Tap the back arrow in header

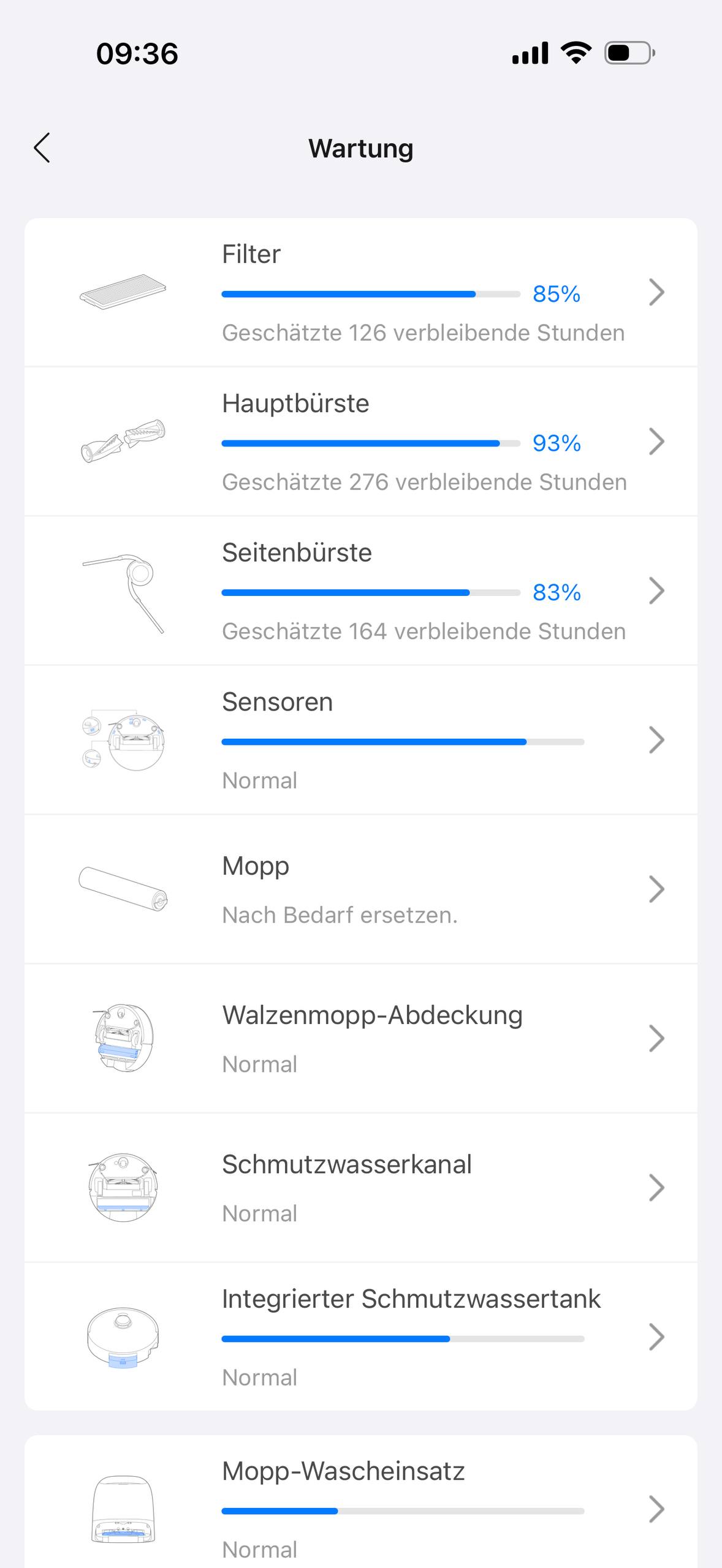pos(42,148)
